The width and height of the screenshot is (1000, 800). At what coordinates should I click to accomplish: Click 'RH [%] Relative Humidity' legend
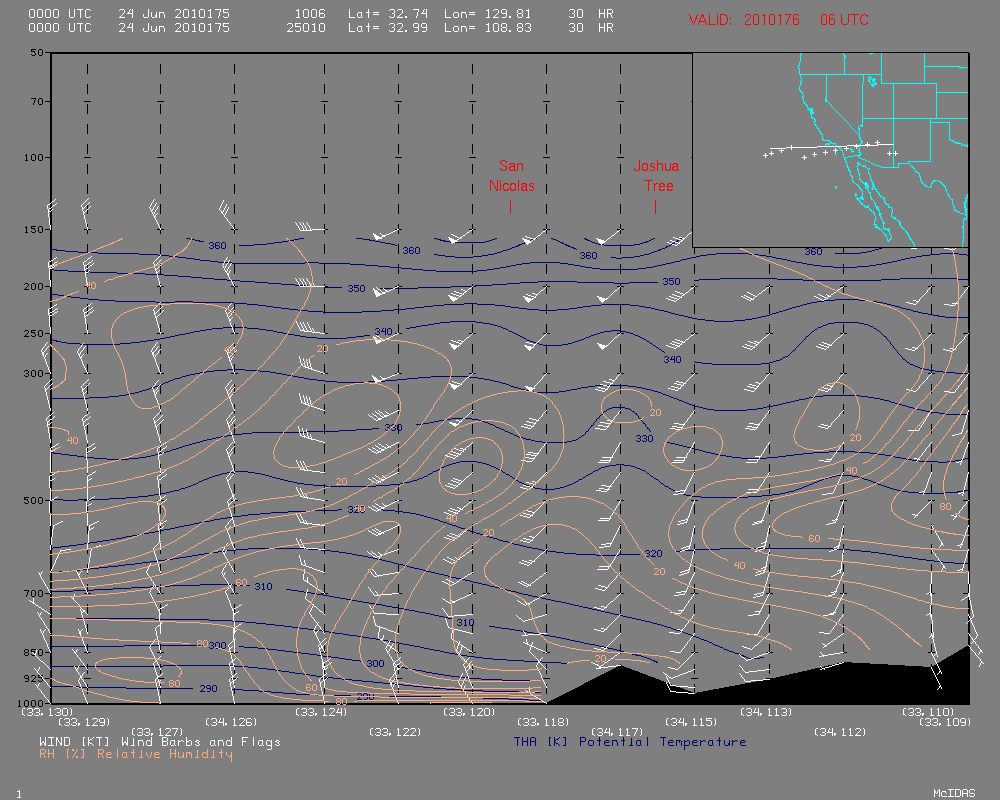(136, 754)
